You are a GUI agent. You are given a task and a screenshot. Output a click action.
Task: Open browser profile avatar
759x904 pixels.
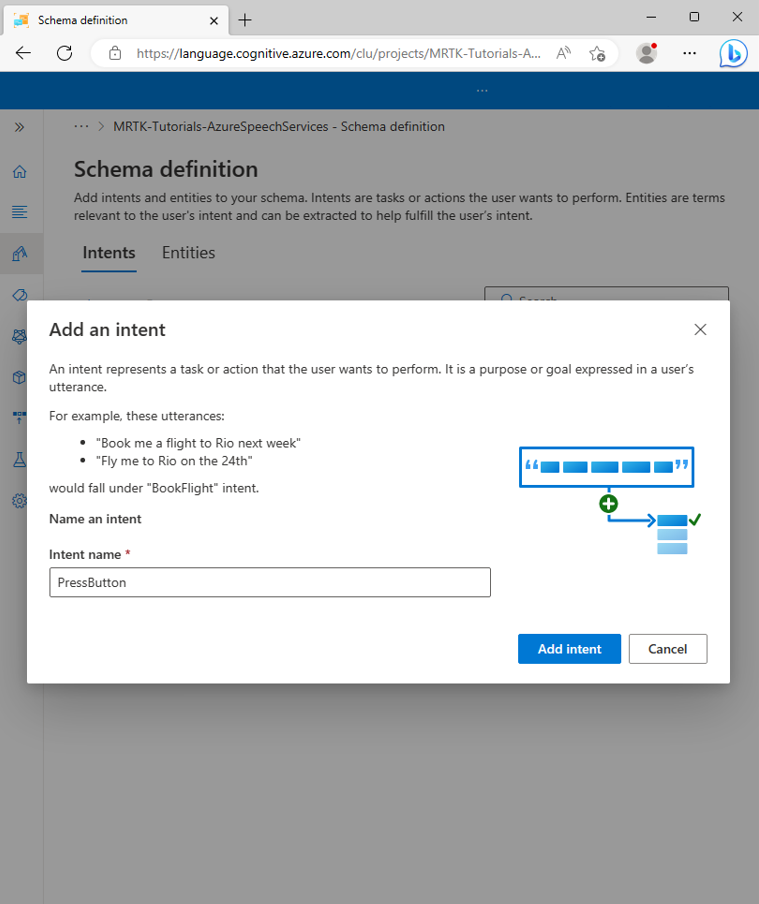[x=647, y=53]
